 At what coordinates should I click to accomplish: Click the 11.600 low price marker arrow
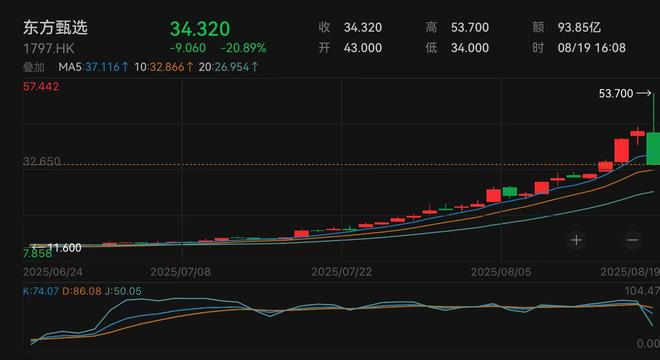[x=35, y=247]
